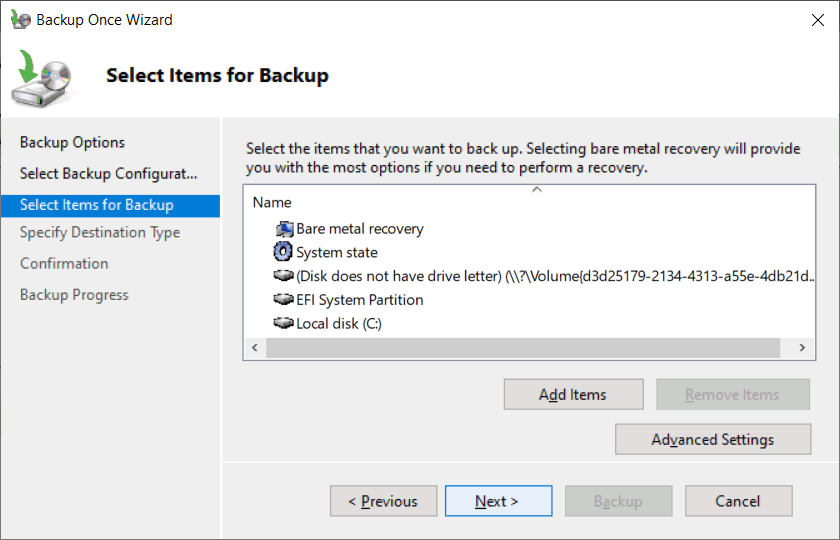
Task: Click the Bare metal recovery computer icon
Action: (284, 229)
